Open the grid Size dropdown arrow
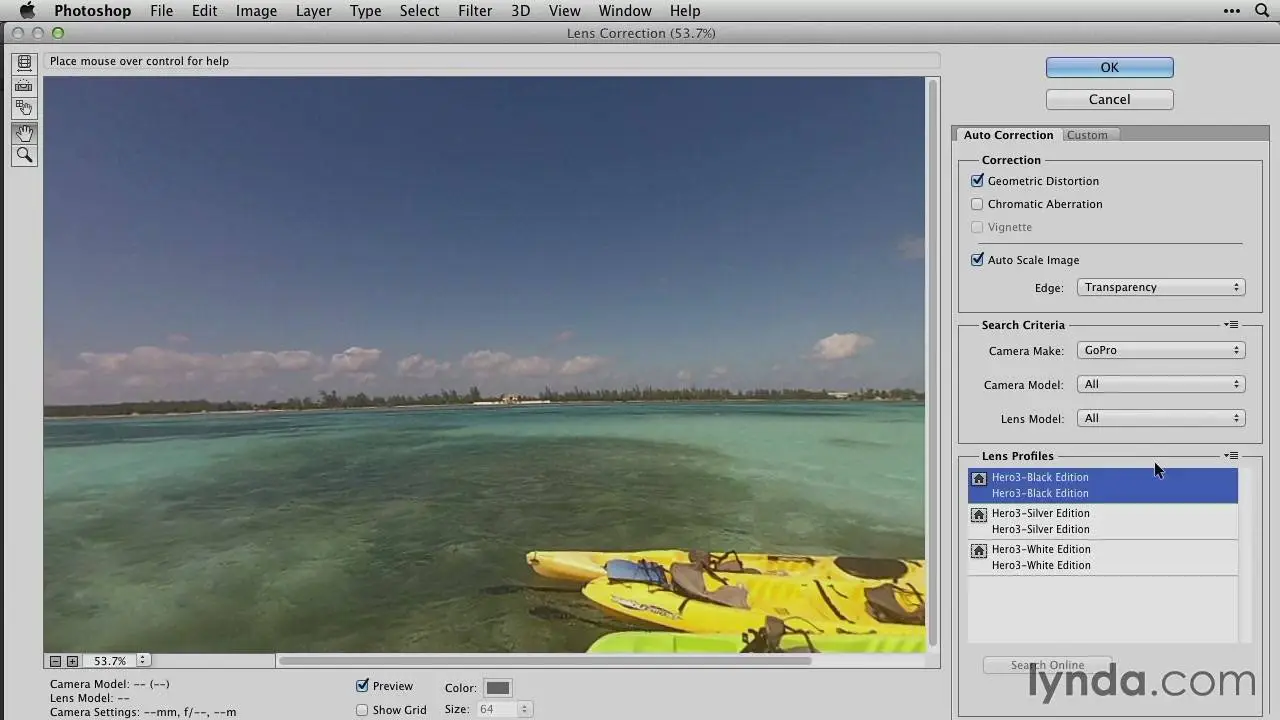The width and height of the screenshot is (1280, 720). click(x=525, y=709)
